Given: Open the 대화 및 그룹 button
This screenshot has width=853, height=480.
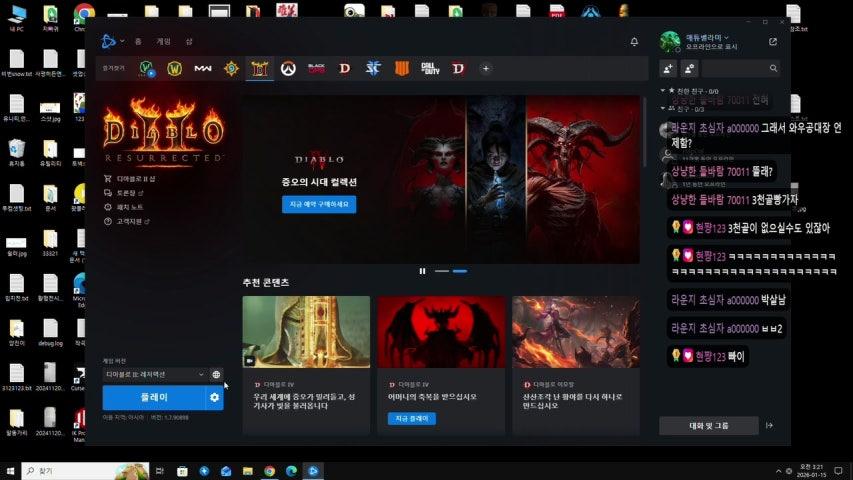Looking at the screenshot, I should point(709,426).
